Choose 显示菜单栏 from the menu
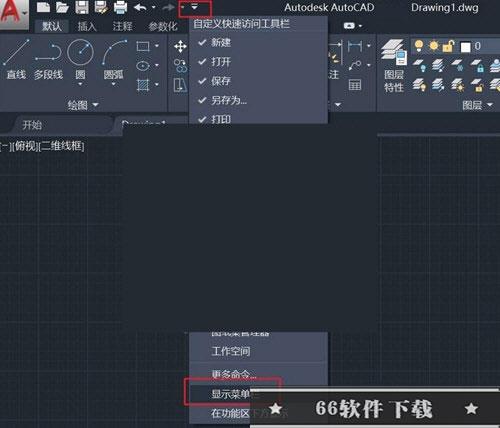The height and width of the screenshot is (428, 500). pyautogui.click(x=233, y=394)
